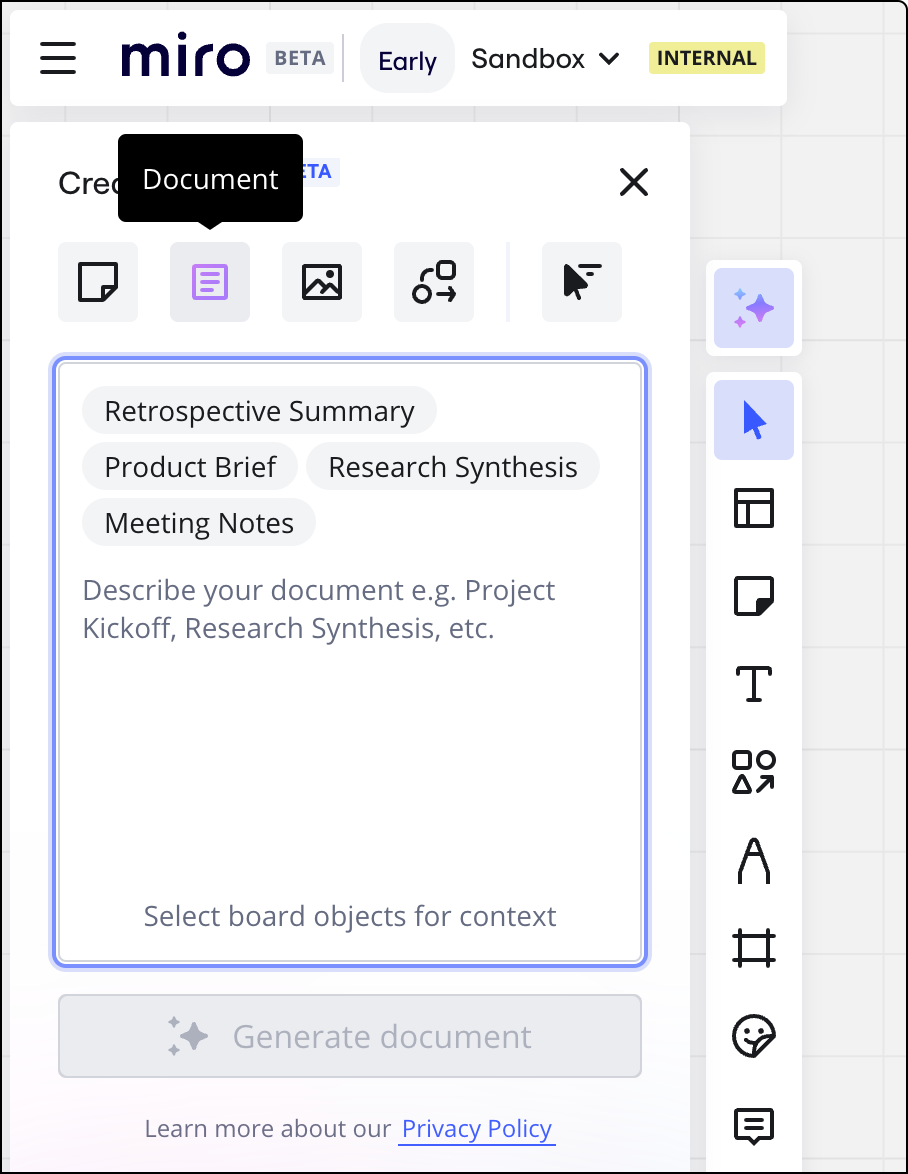Select the image generation option

coord(322,282)
